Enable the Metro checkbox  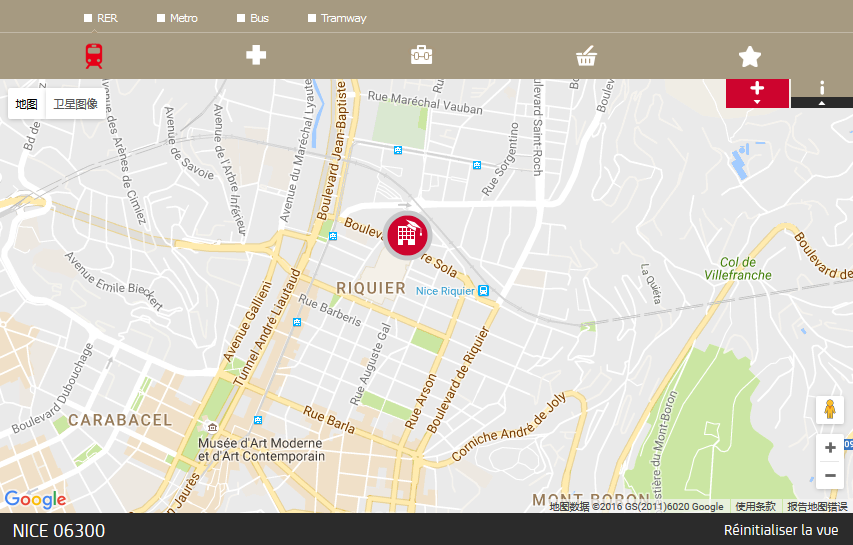coord(160,18)
